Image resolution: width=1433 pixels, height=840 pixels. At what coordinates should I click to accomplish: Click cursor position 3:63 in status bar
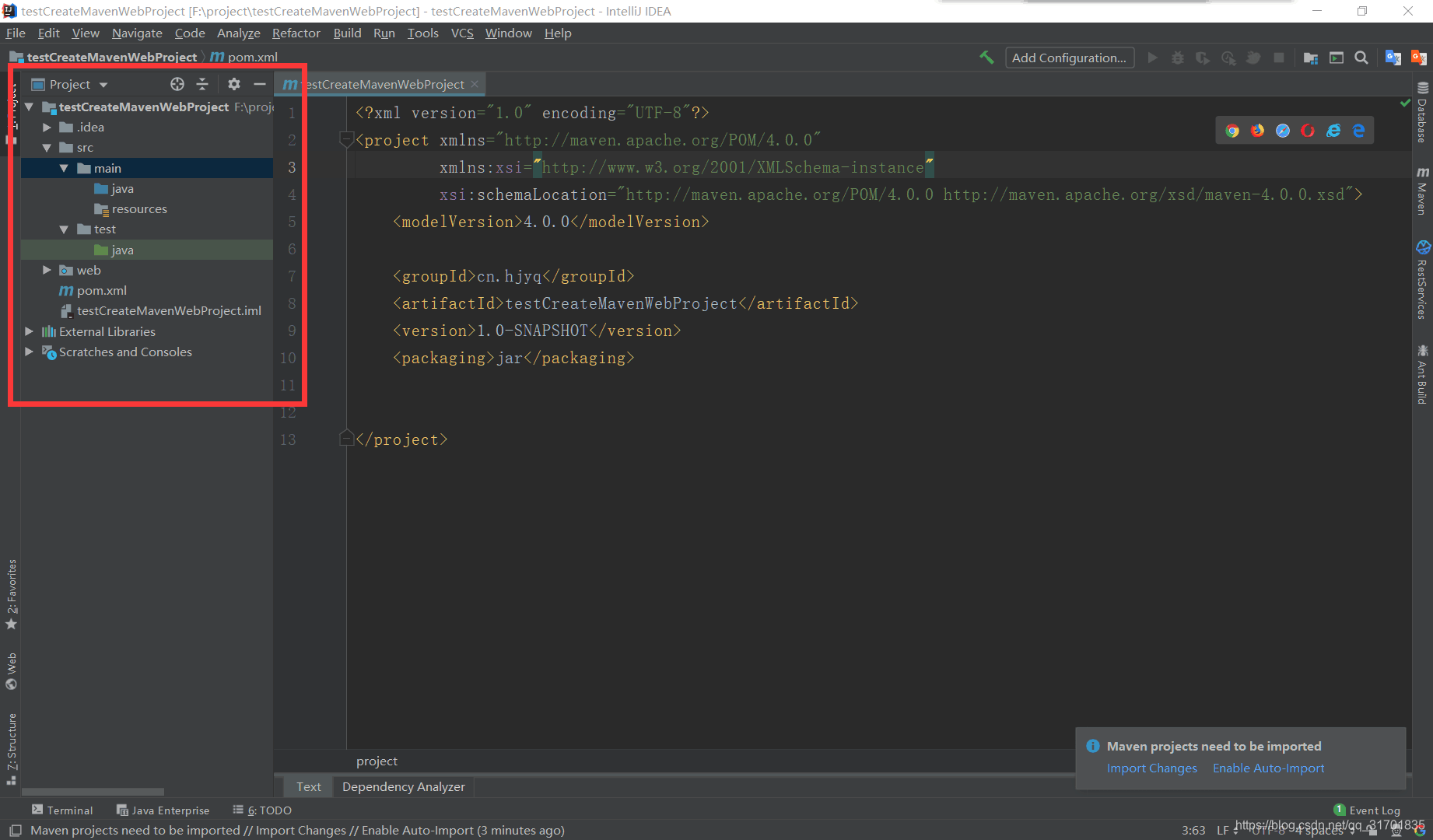pos(1193,831)
